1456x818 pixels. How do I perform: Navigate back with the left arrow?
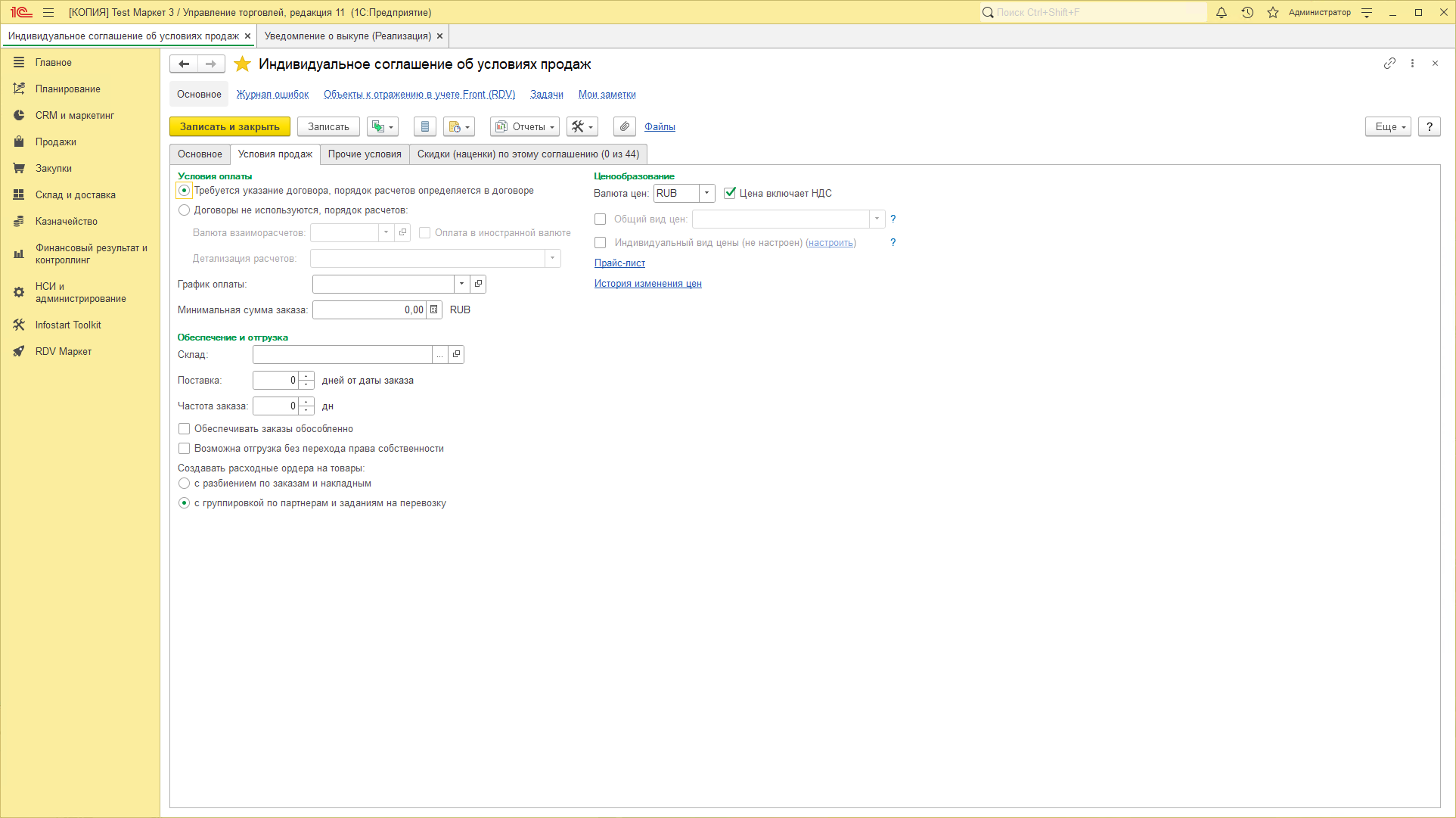click(184, 64)
